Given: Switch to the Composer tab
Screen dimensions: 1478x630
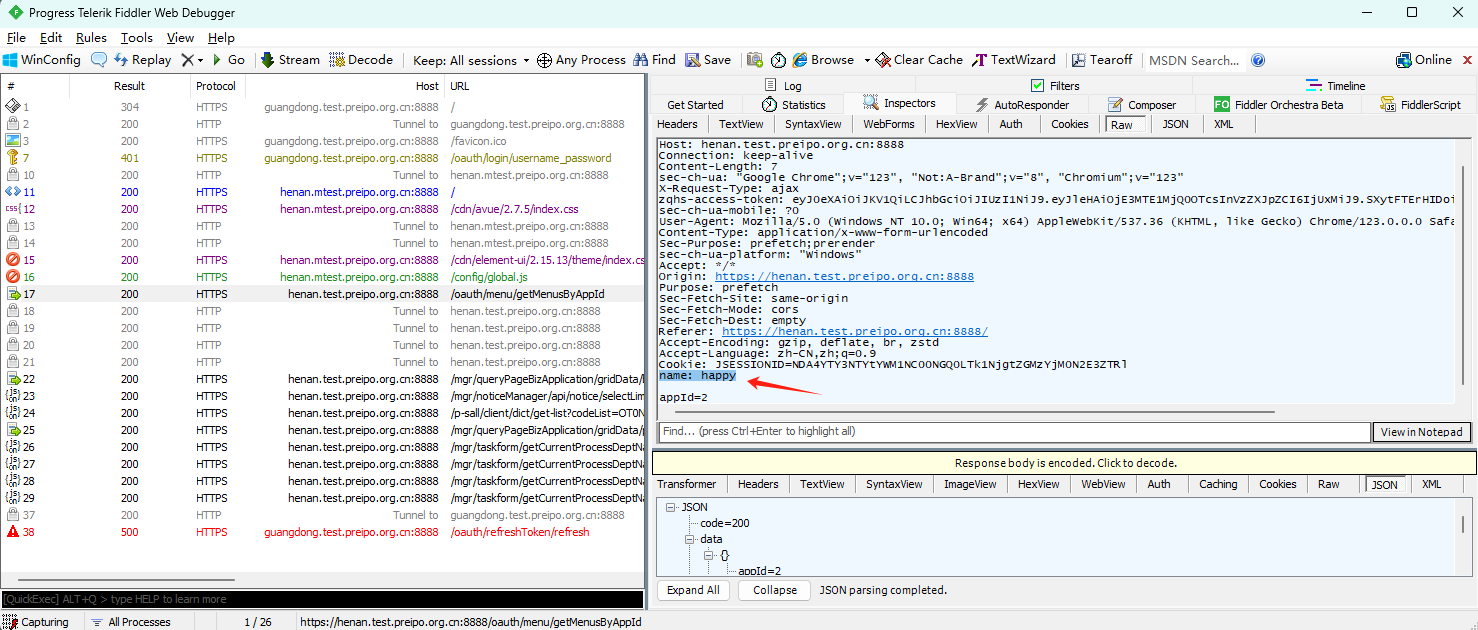Looking at the screenshot, I should click(x=1142, y=104).
